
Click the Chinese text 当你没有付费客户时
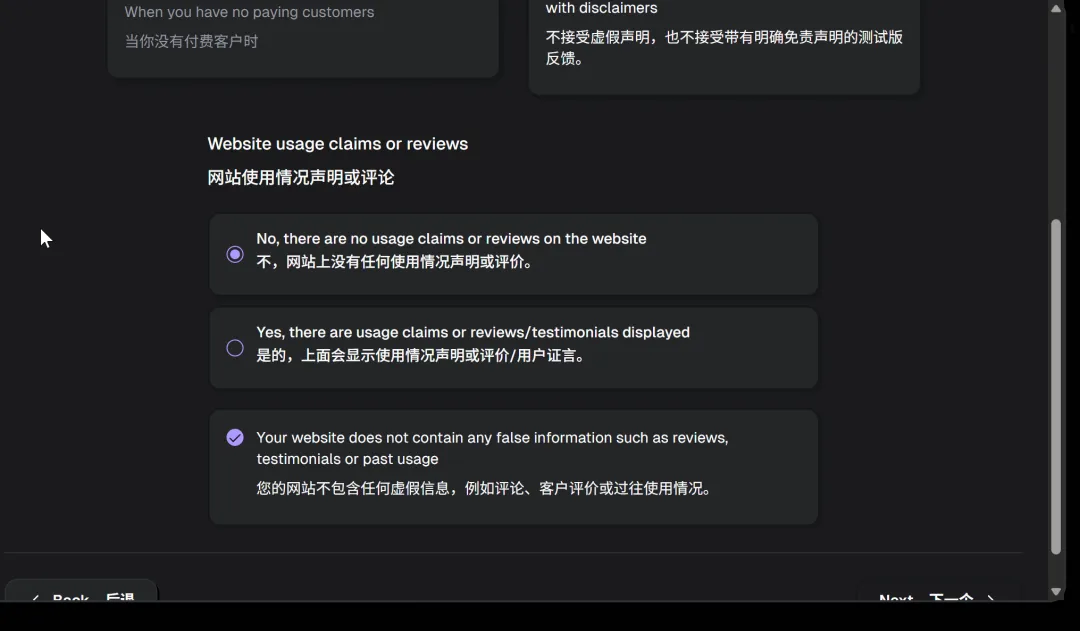point(191,42)
